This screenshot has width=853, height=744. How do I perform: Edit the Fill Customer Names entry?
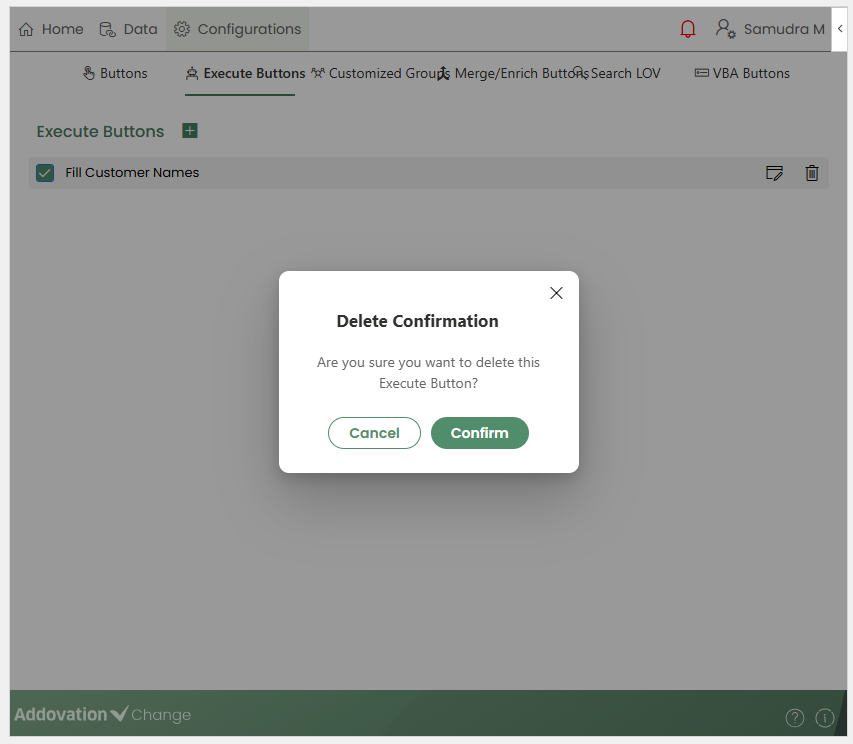pos(774,173)
